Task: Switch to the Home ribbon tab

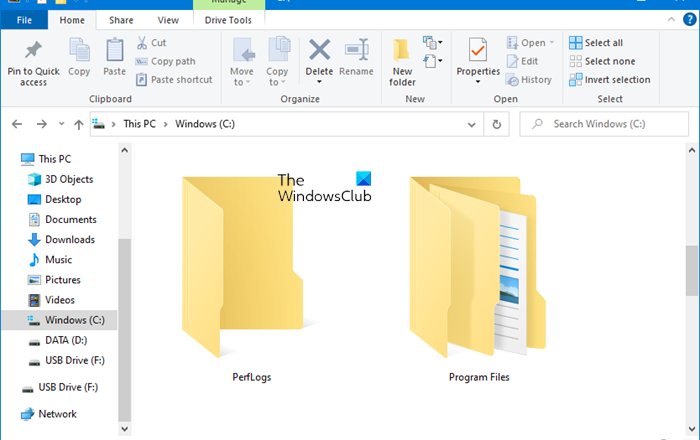Action: click(x=72, y=20)
